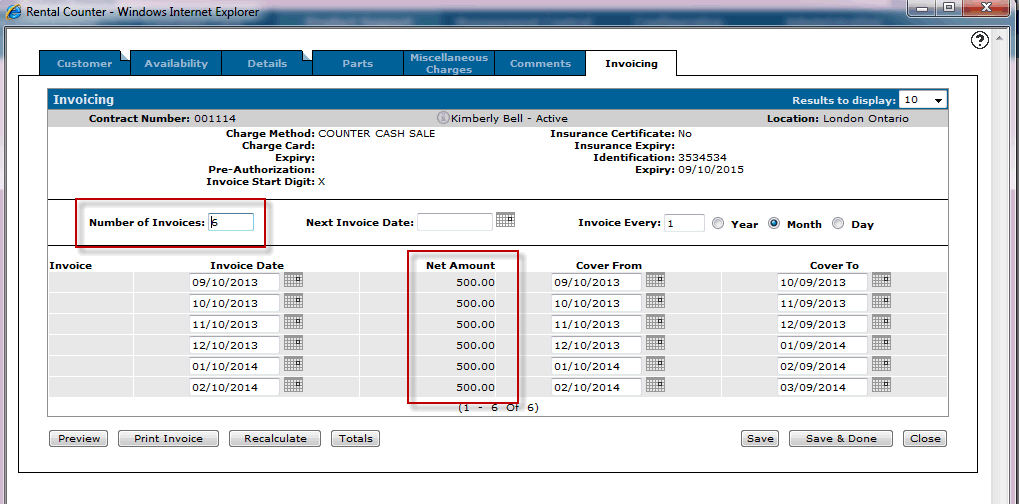The width and height of the screenshot is (1019, 504).
Task: Select the Day radio button
Action: click(838, 224)
